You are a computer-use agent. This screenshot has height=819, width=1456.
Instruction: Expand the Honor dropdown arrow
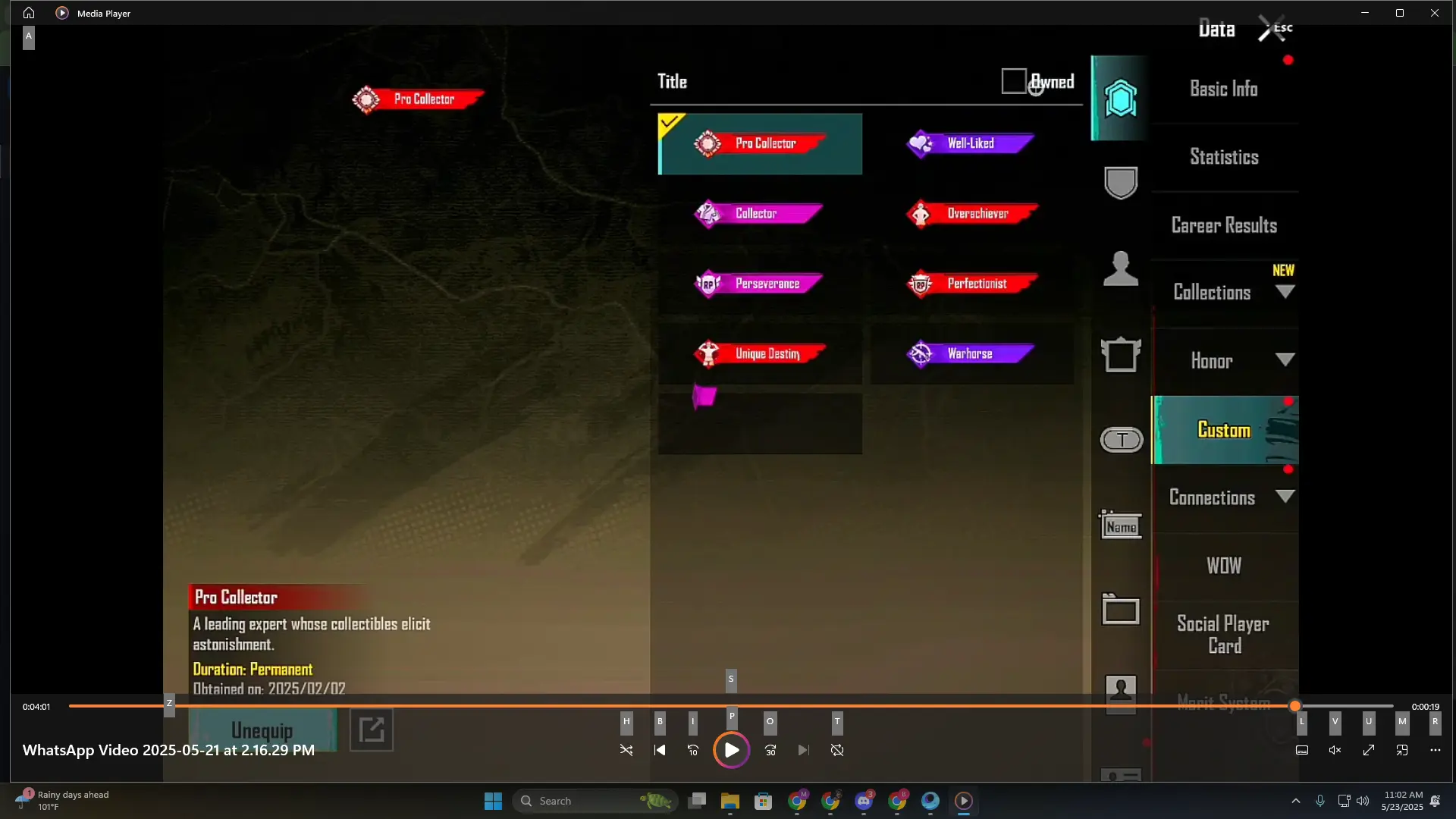[x=1285, y=360]
